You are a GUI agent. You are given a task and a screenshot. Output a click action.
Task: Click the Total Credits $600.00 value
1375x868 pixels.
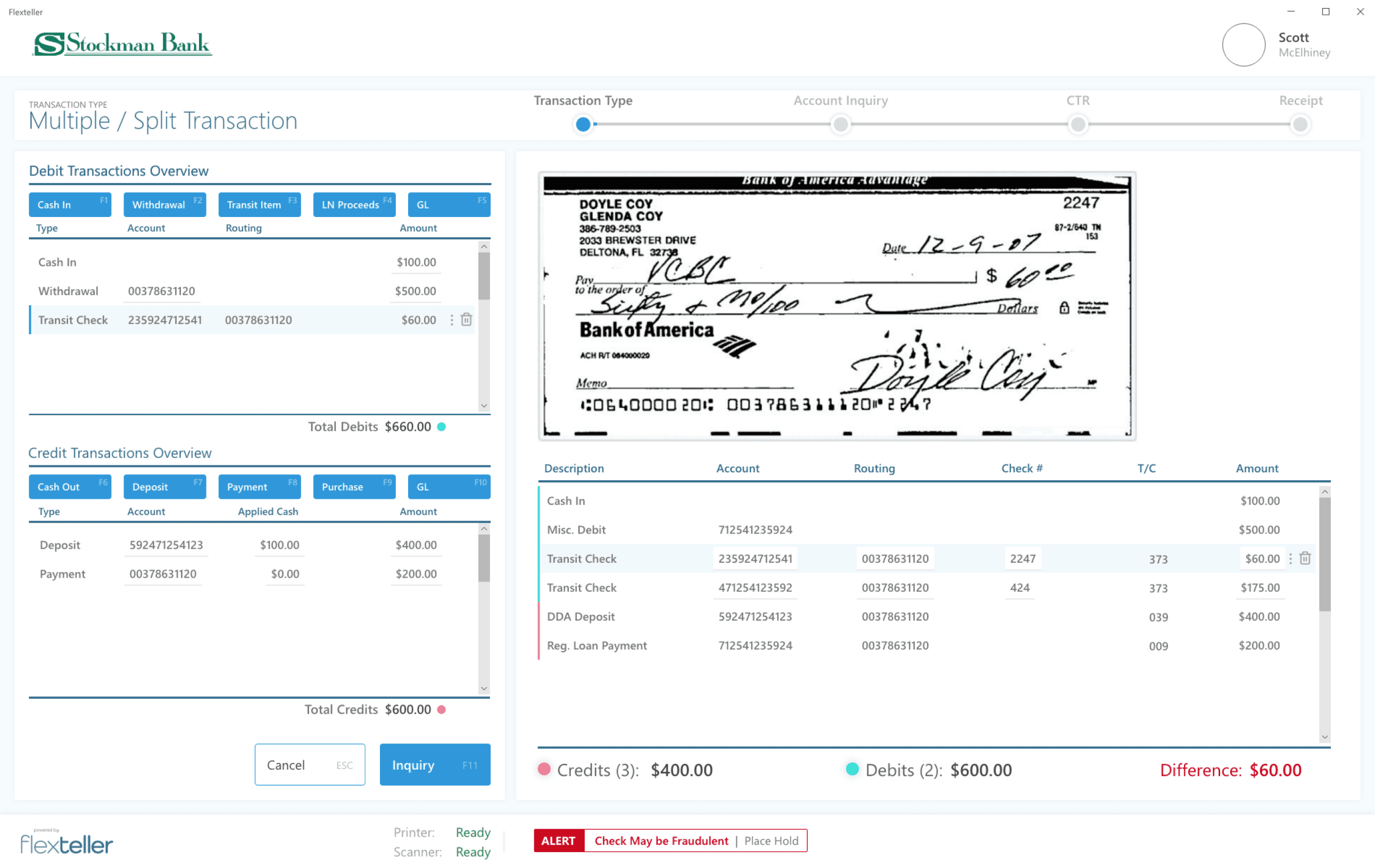[408, 709]
